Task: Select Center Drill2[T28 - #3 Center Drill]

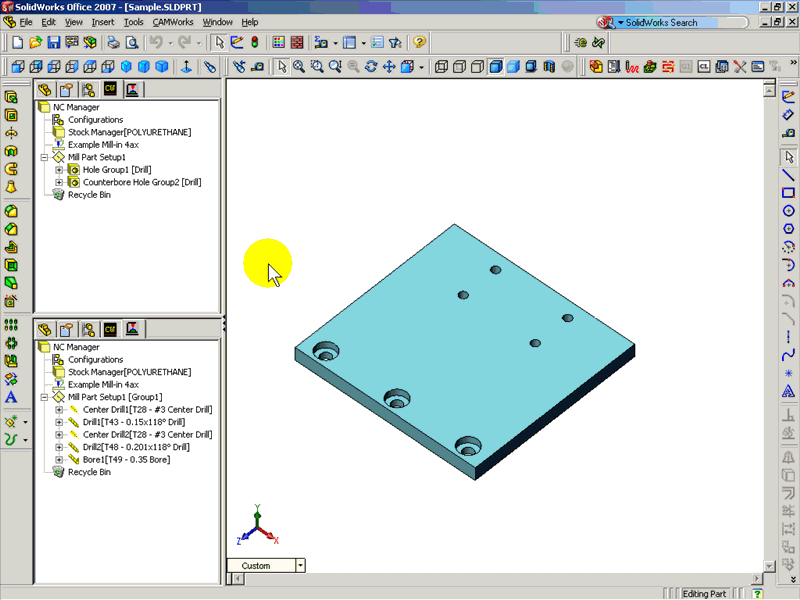Action: (147, 435)
